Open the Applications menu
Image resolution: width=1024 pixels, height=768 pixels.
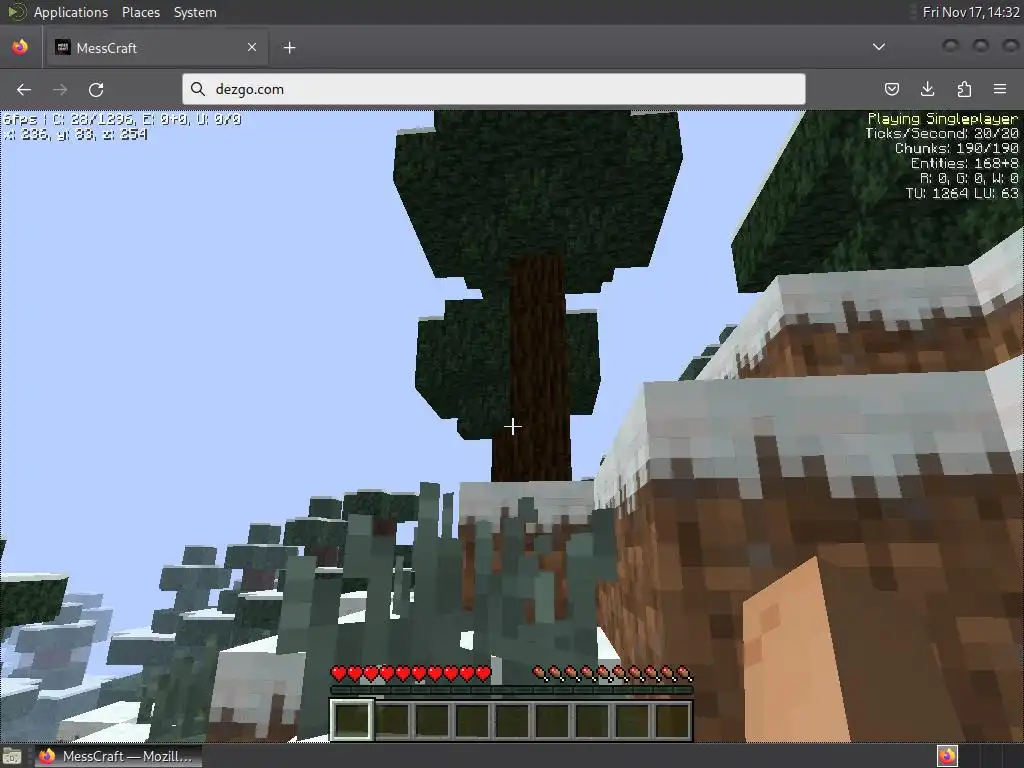click(x=71, y=12)
